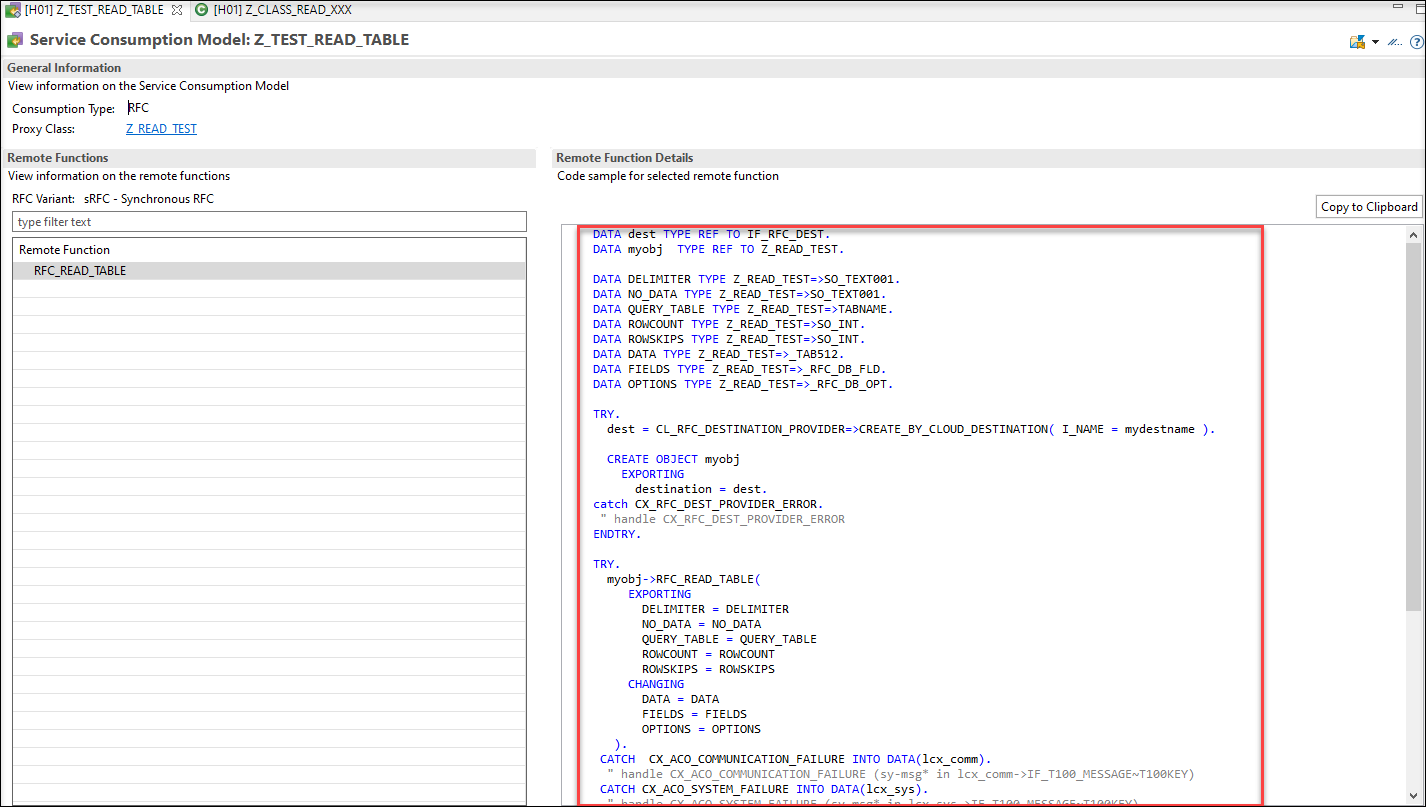Click the 'destination = dest.' code line
The width and height of the screenshot is (1426, 807).
[701, 489]
